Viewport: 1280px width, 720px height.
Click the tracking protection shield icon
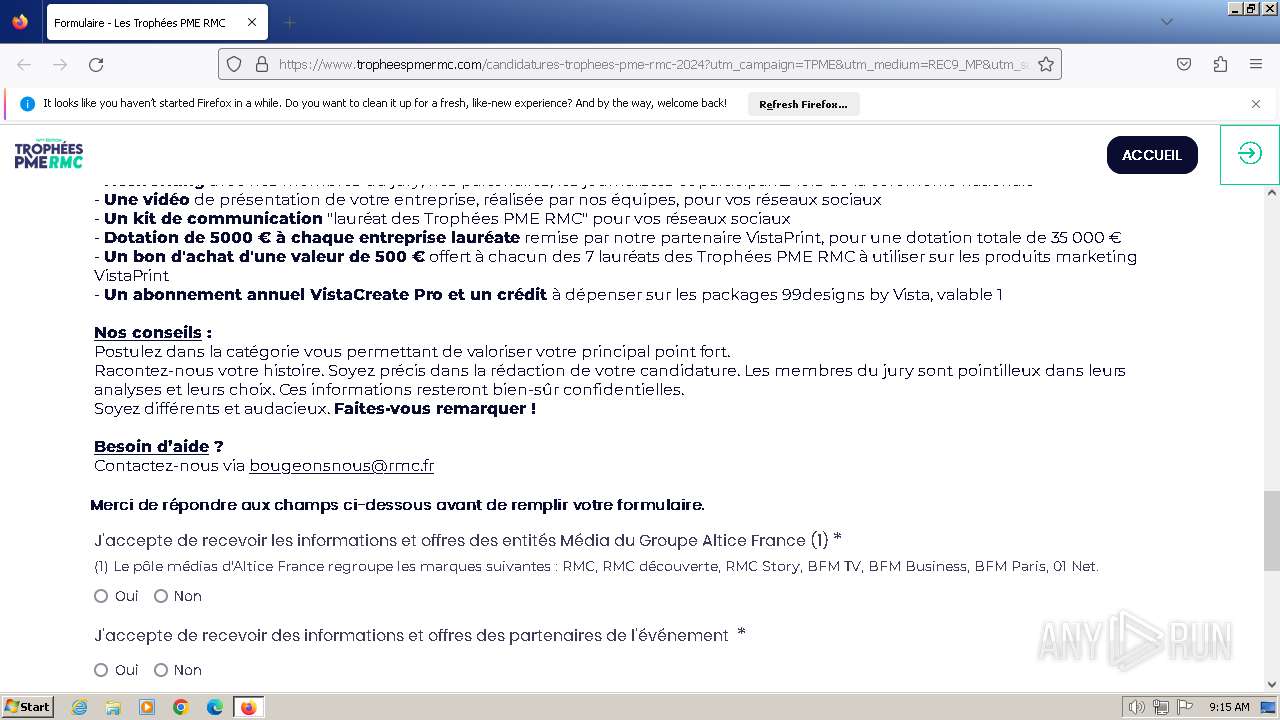click(x=234, y=64)
